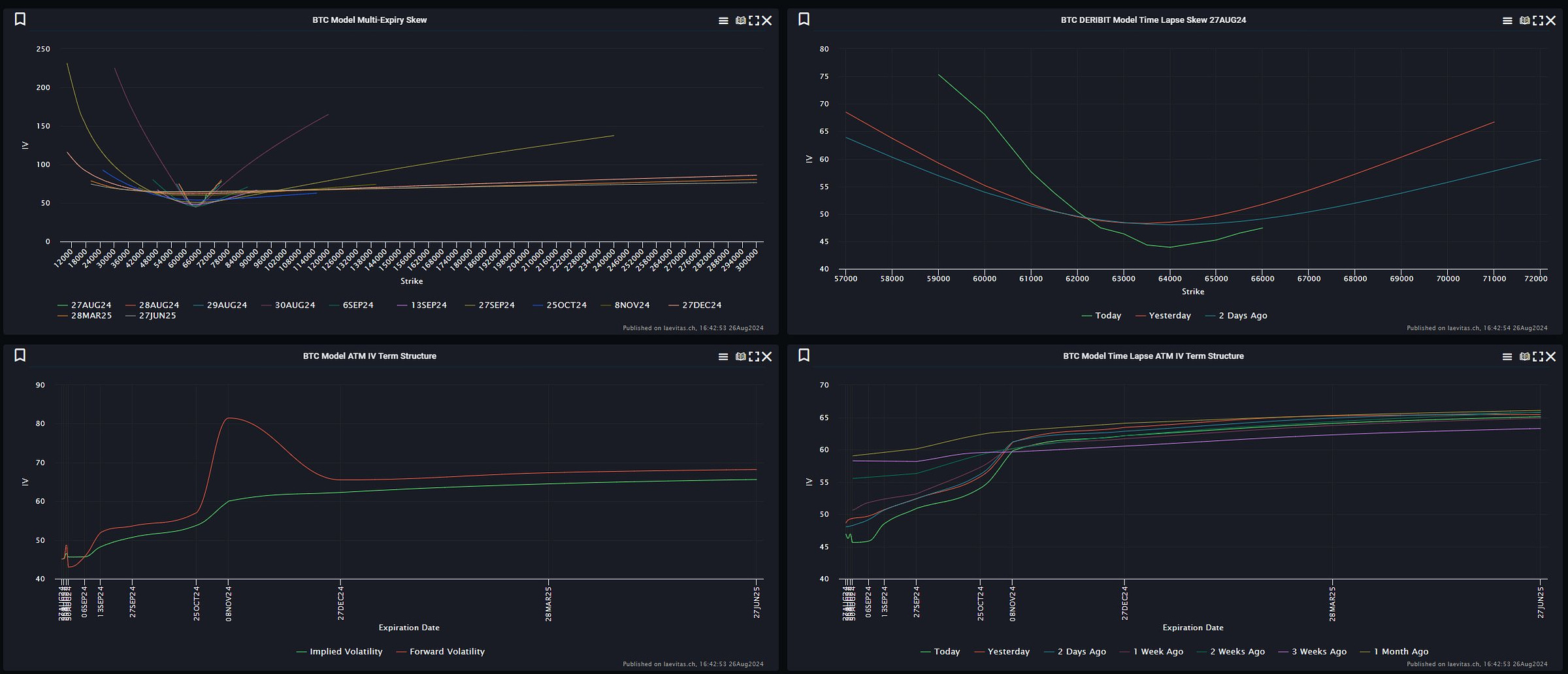Viewport: 1568px width, 674px height.
Task: Toggle 2 Weeks Ago series in the legend
Action: [1231, 651]
